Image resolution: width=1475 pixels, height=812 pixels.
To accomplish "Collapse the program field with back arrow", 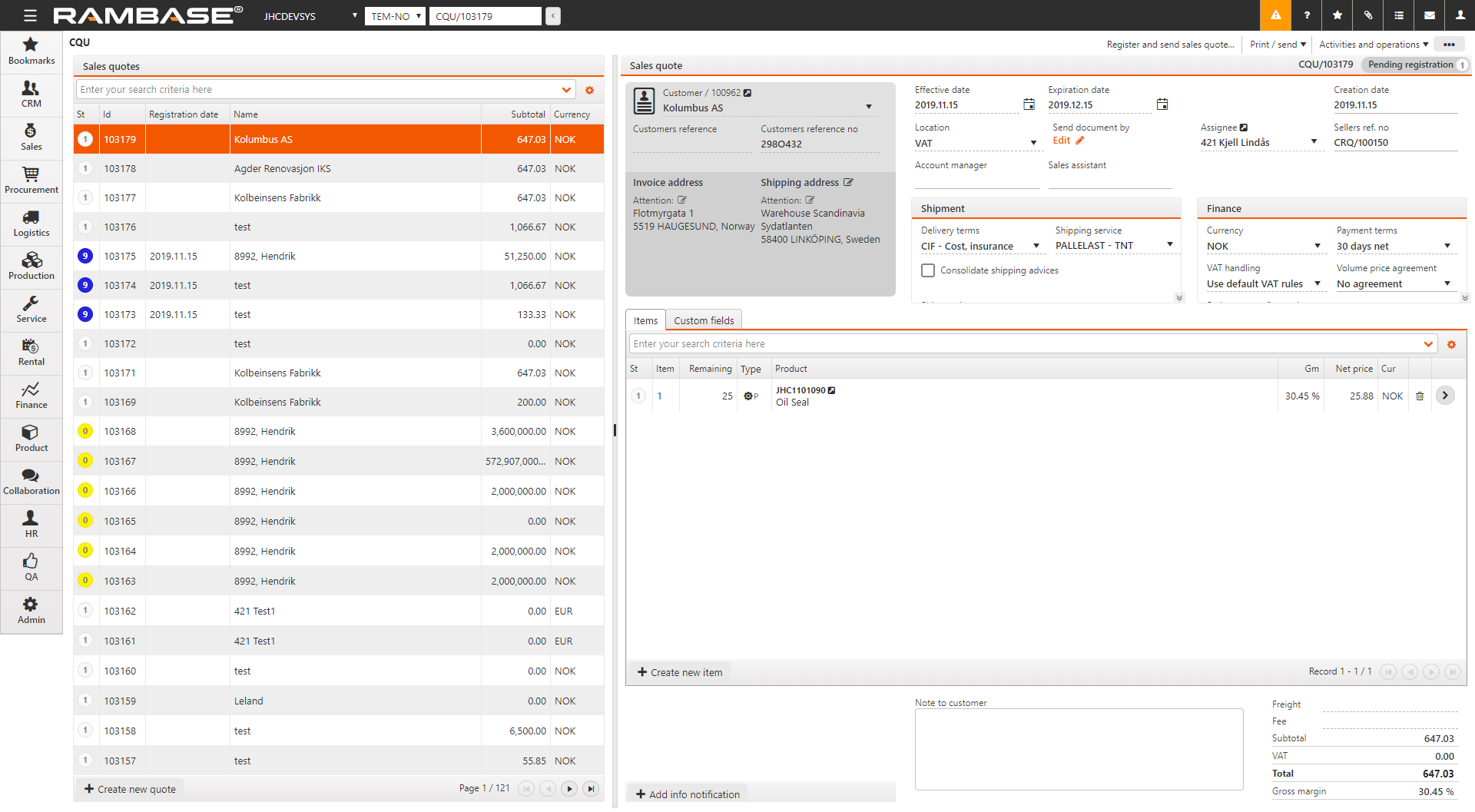I will (x=552, y=16).
